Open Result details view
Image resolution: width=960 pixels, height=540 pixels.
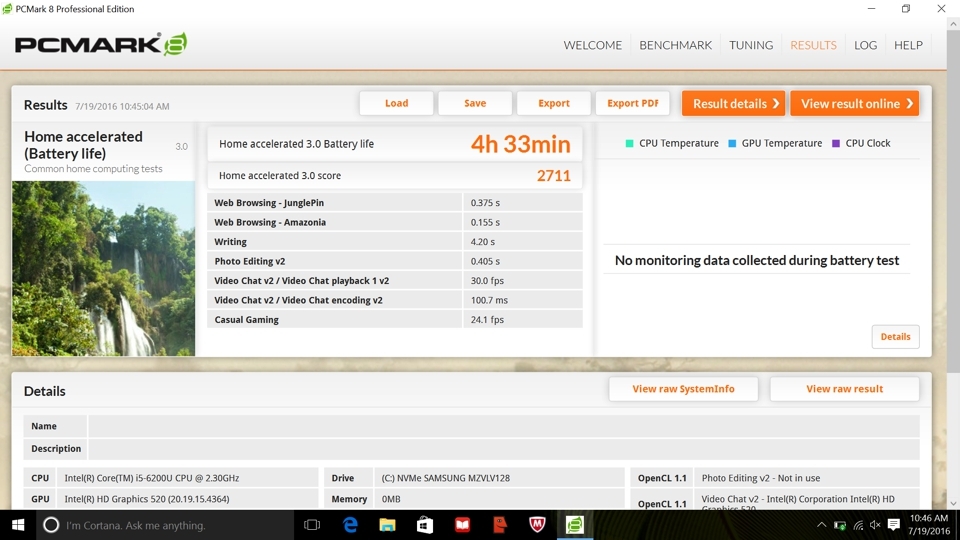pos(733,103)
